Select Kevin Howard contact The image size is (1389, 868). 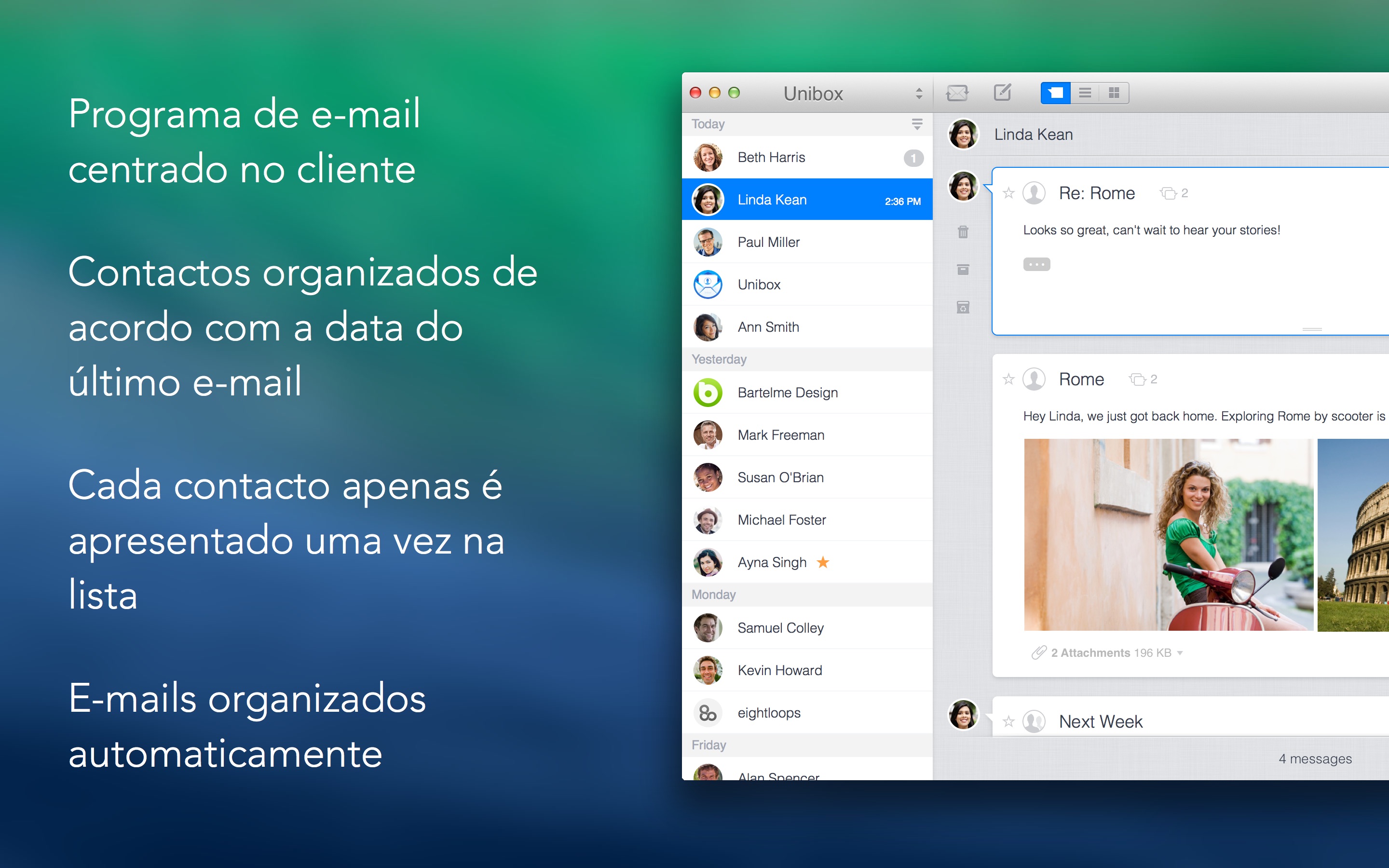807,670
